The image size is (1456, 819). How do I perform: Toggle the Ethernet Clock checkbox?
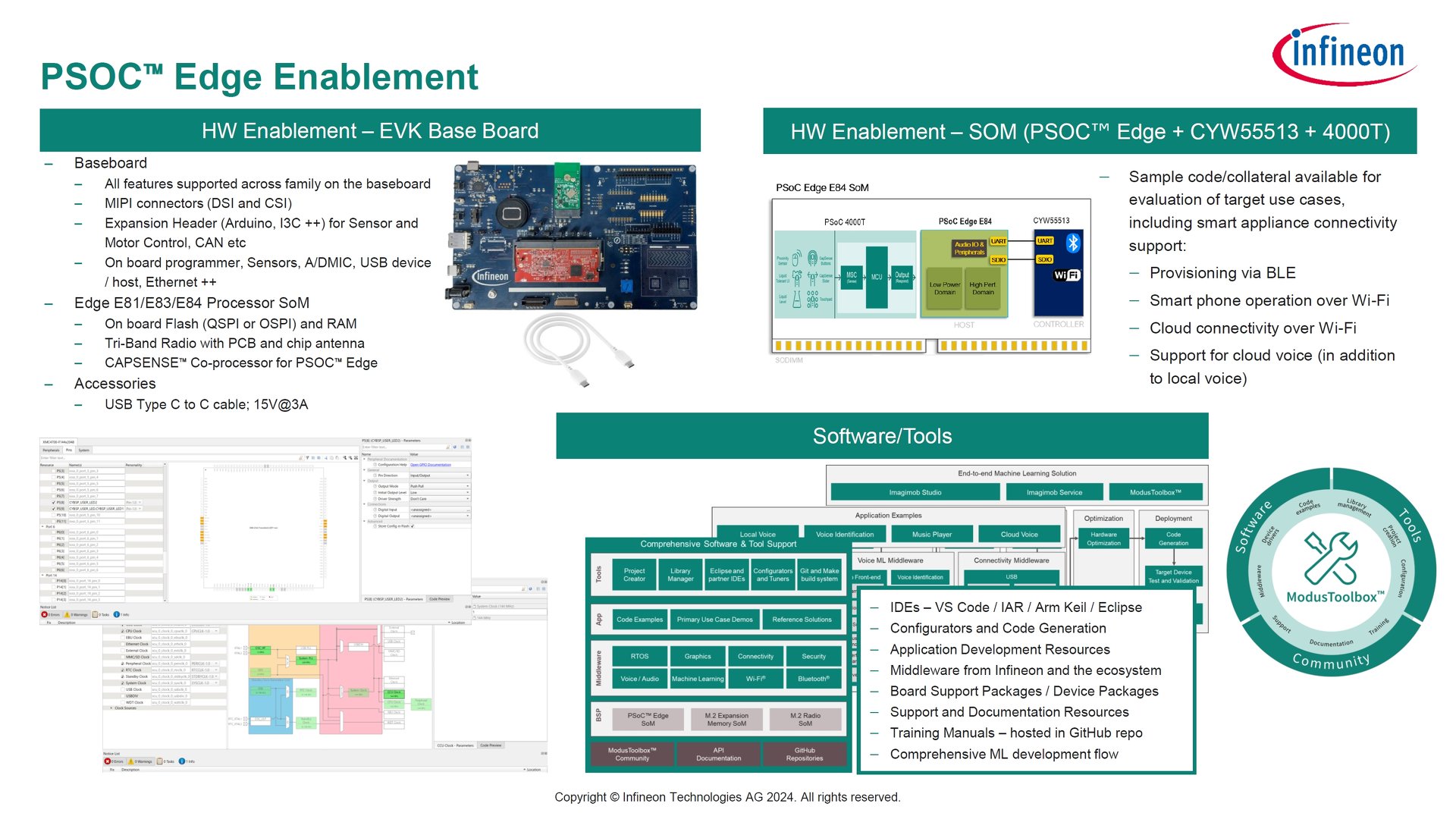123,644
